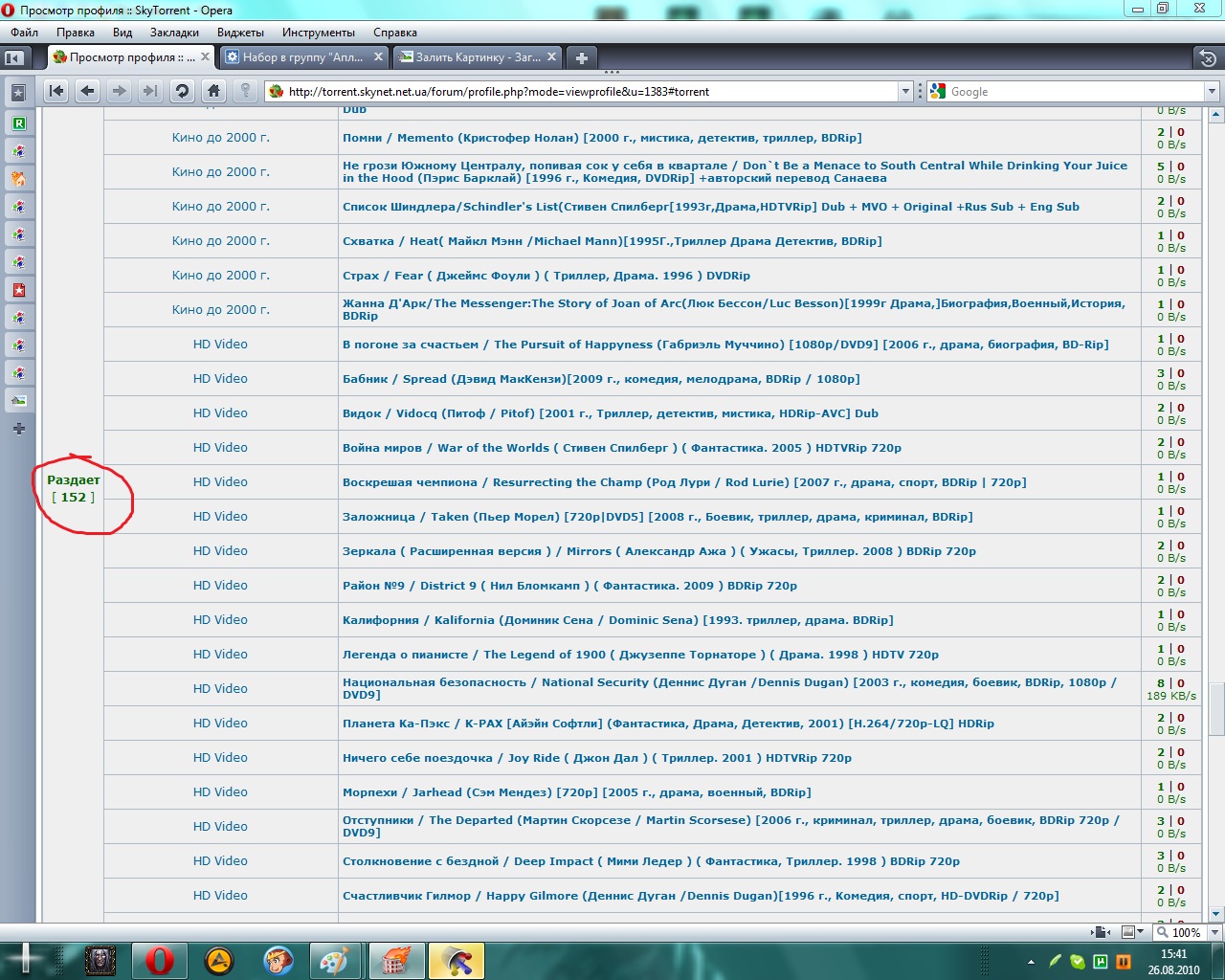Viewport: 1225px width, 980px height.
Task: Go to the home page
Action: tap(213, 91)
